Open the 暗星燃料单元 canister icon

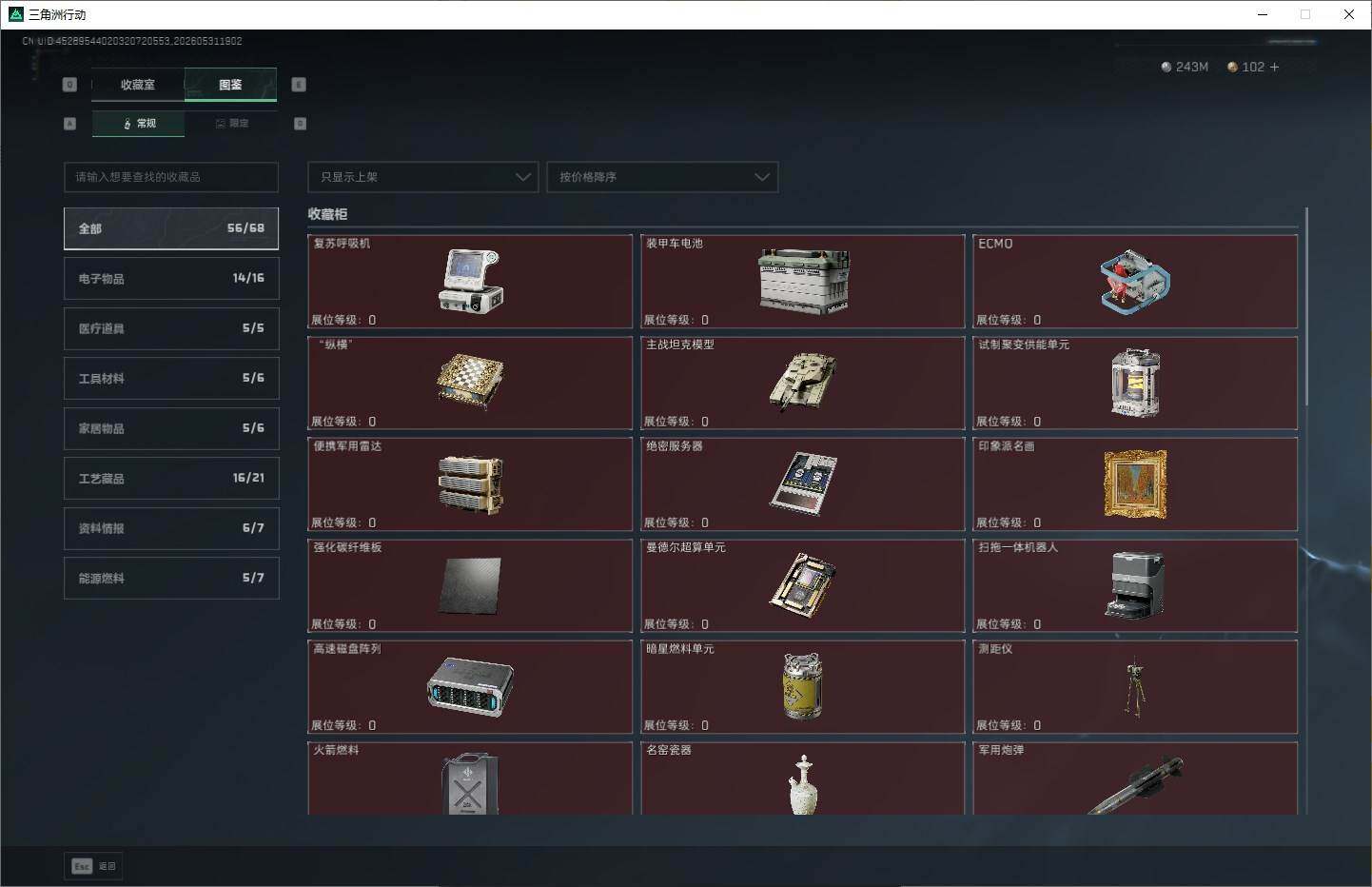(803, 686)
